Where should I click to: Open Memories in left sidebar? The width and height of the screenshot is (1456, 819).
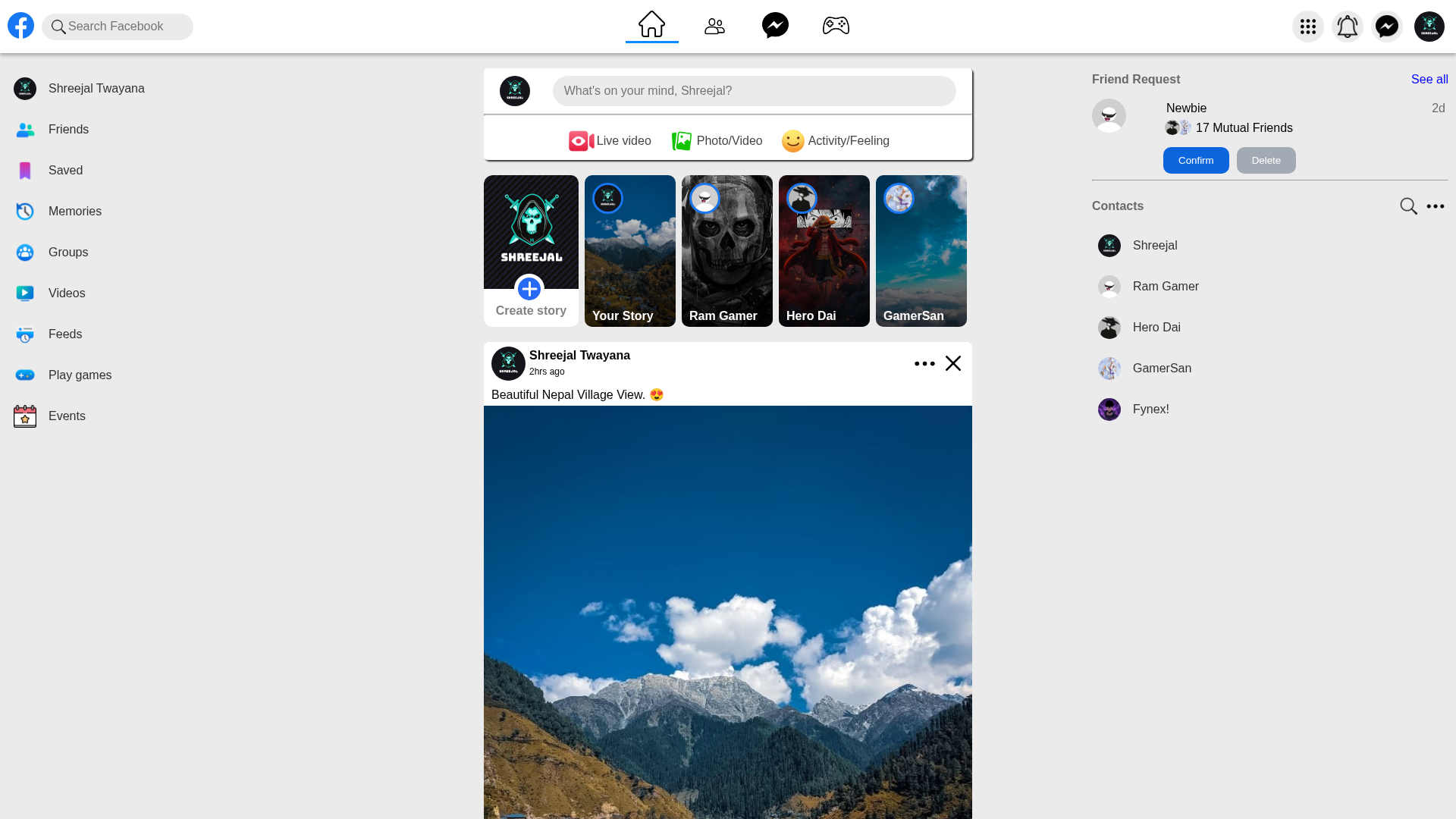pyautogui.click(x=58, y=212)
